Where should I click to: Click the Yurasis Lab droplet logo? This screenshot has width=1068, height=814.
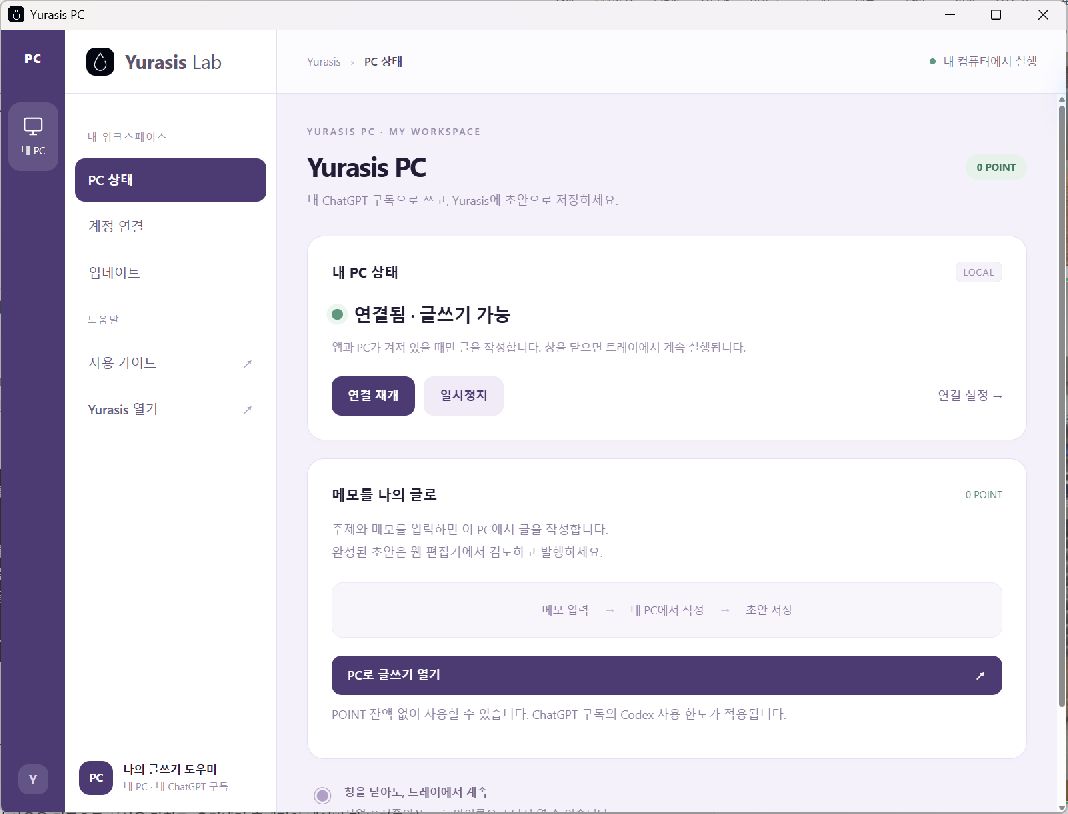(100, 62)
